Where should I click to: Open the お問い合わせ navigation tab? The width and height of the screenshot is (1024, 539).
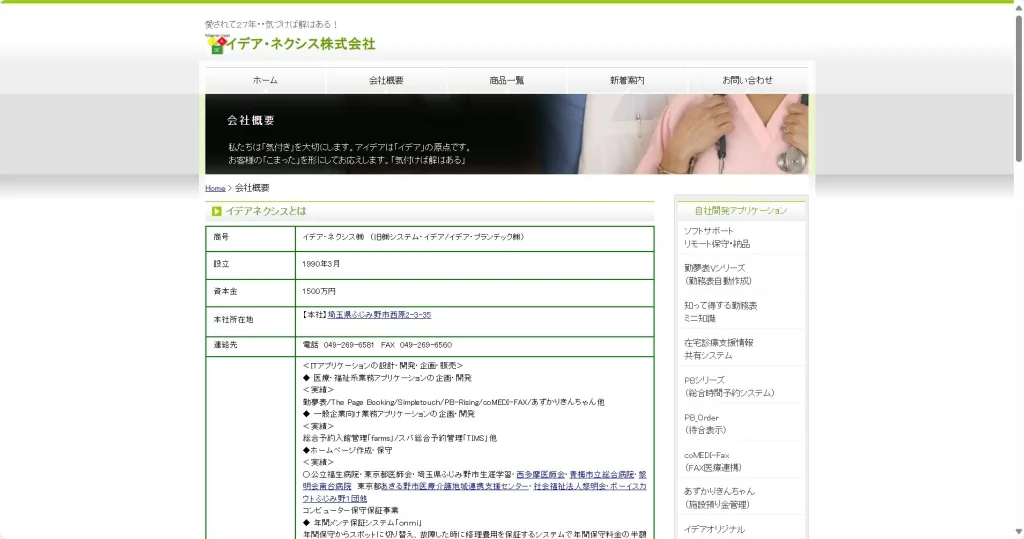[x=748, y=80]
